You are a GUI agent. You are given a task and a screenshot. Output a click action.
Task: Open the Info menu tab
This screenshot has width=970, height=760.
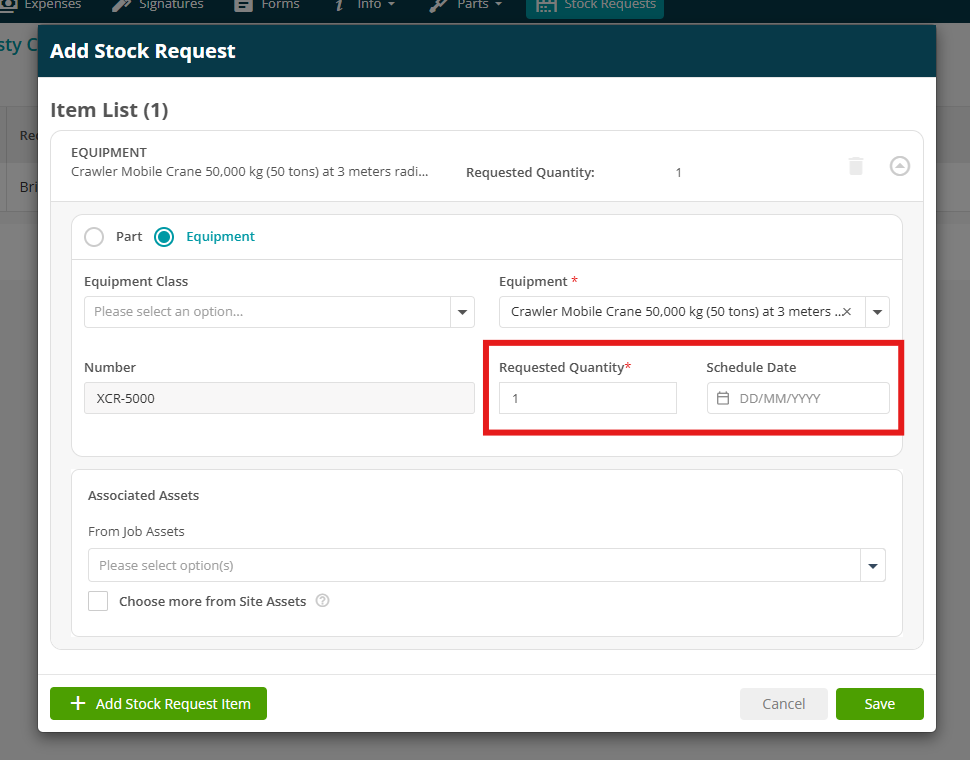[x=364, y=5]
